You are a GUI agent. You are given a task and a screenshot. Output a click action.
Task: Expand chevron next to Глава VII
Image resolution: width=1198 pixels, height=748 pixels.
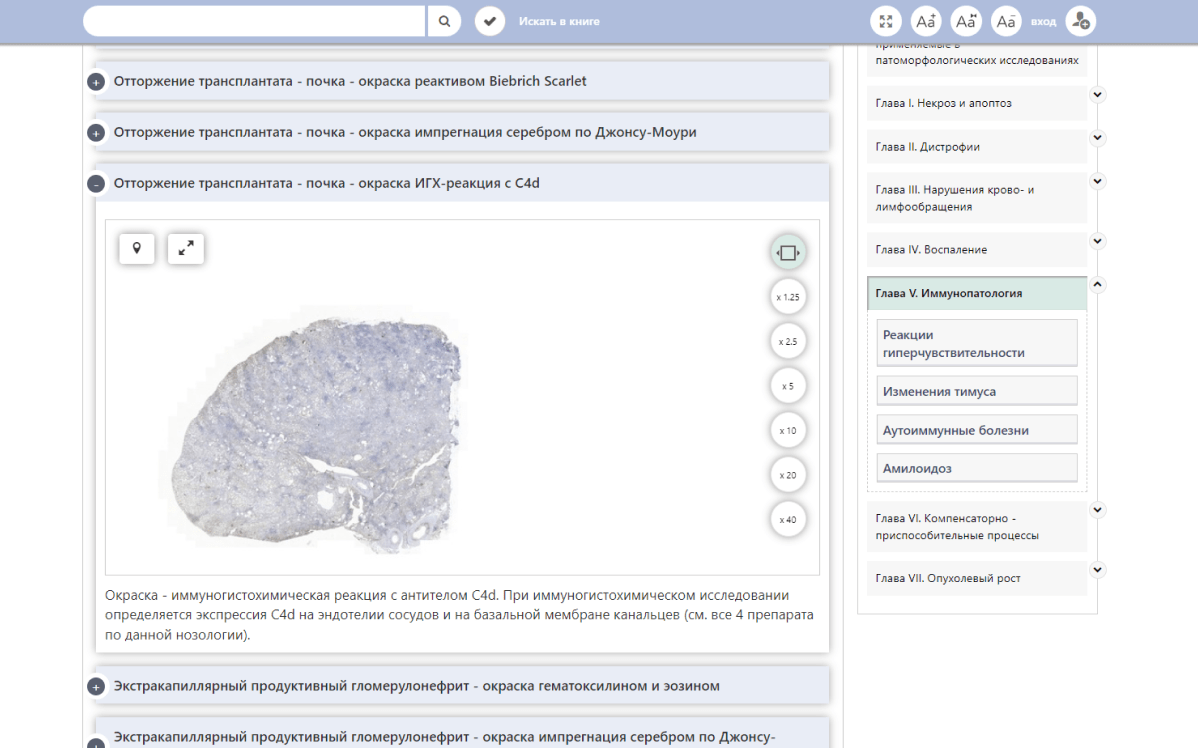(x=1097, y=570)
